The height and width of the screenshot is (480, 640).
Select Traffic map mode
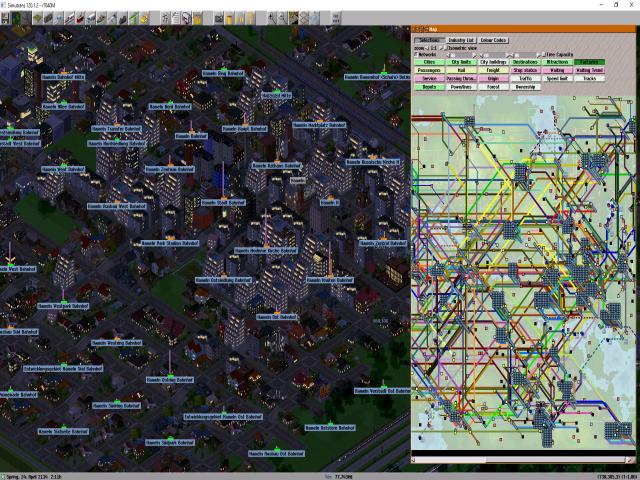(525, 78)
